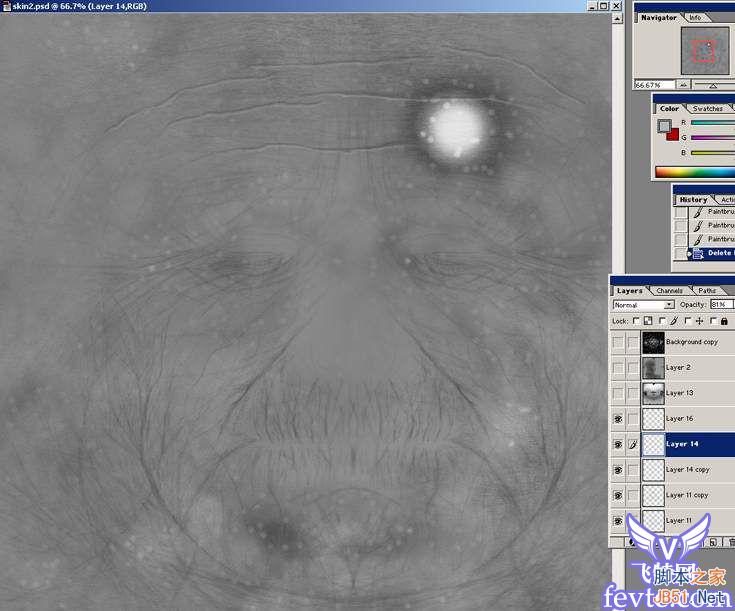
Task: Set history brush source beside Delete state
Action: pos(680,253)
